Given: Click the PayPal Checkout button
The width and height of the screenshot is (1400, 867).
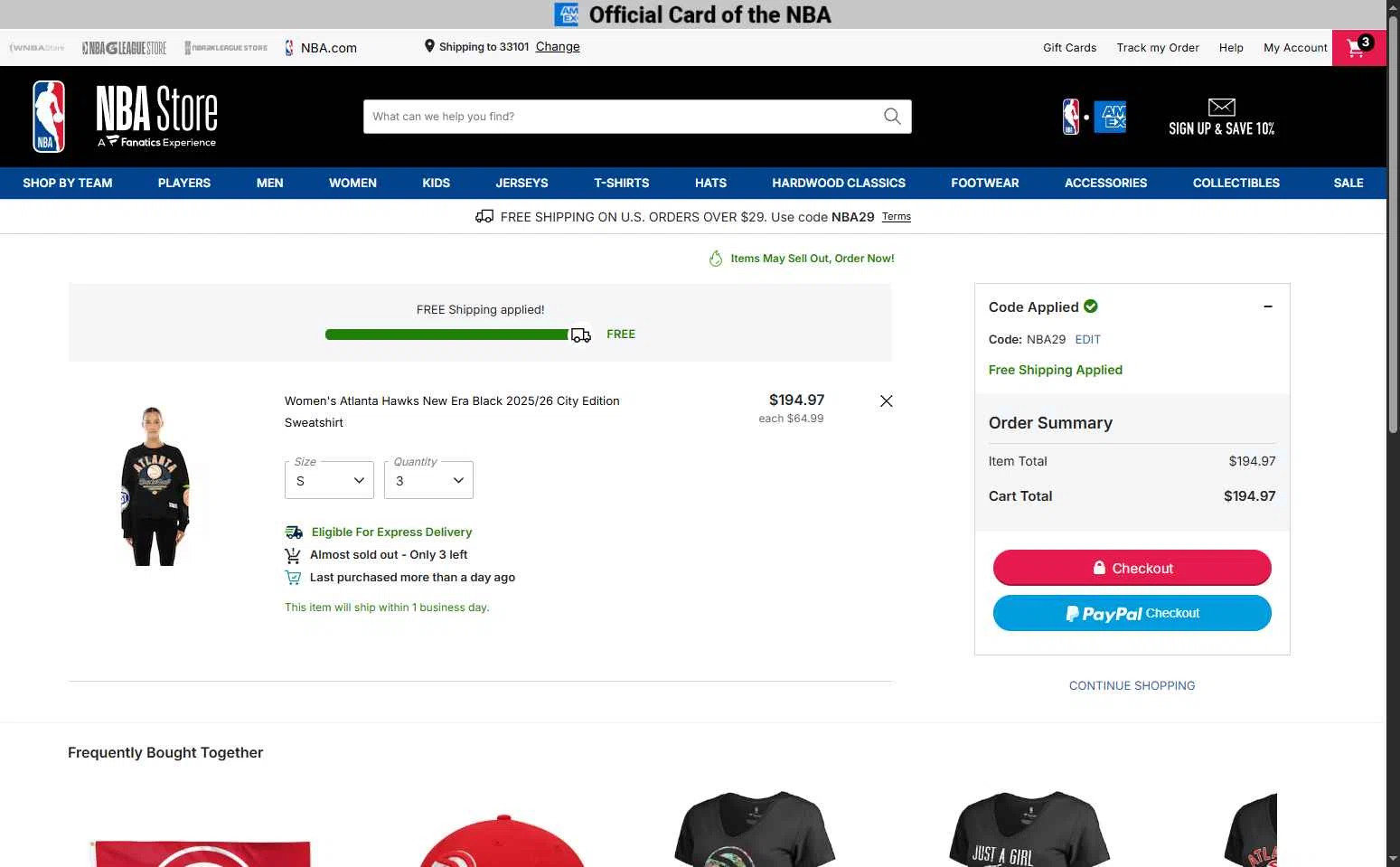Looking at the screenshot, I should tap(1132, 613).
